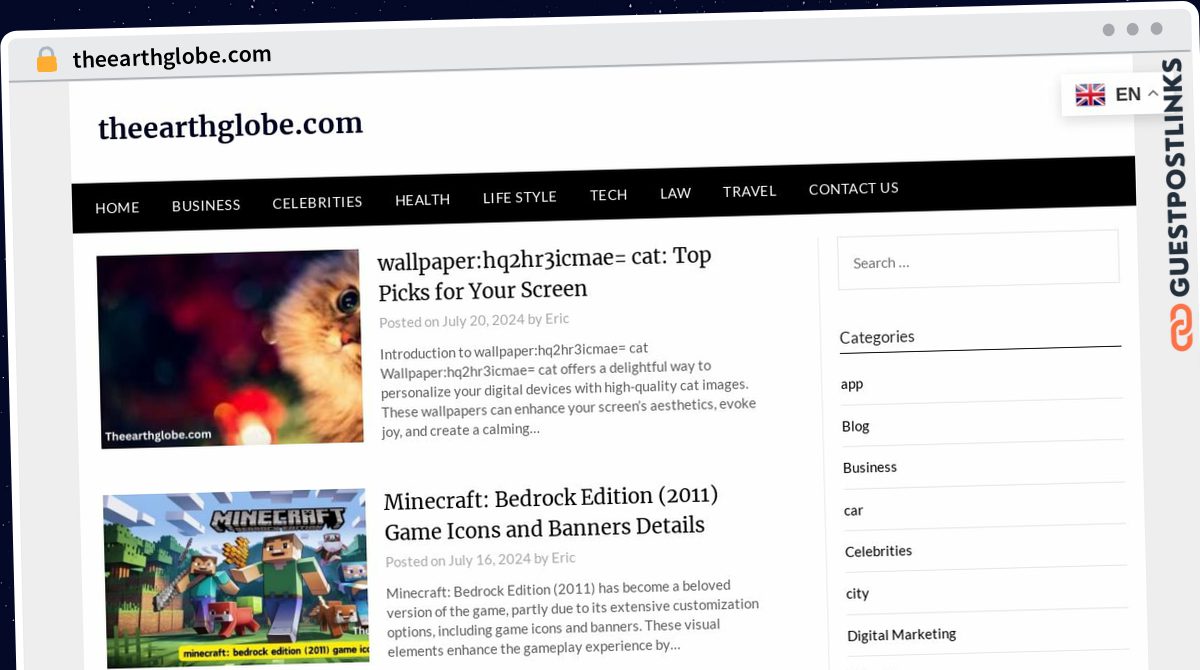Viewport: 1200px width, 670px height.
Task: Select the LAW menu item
Action: (675, 193)
